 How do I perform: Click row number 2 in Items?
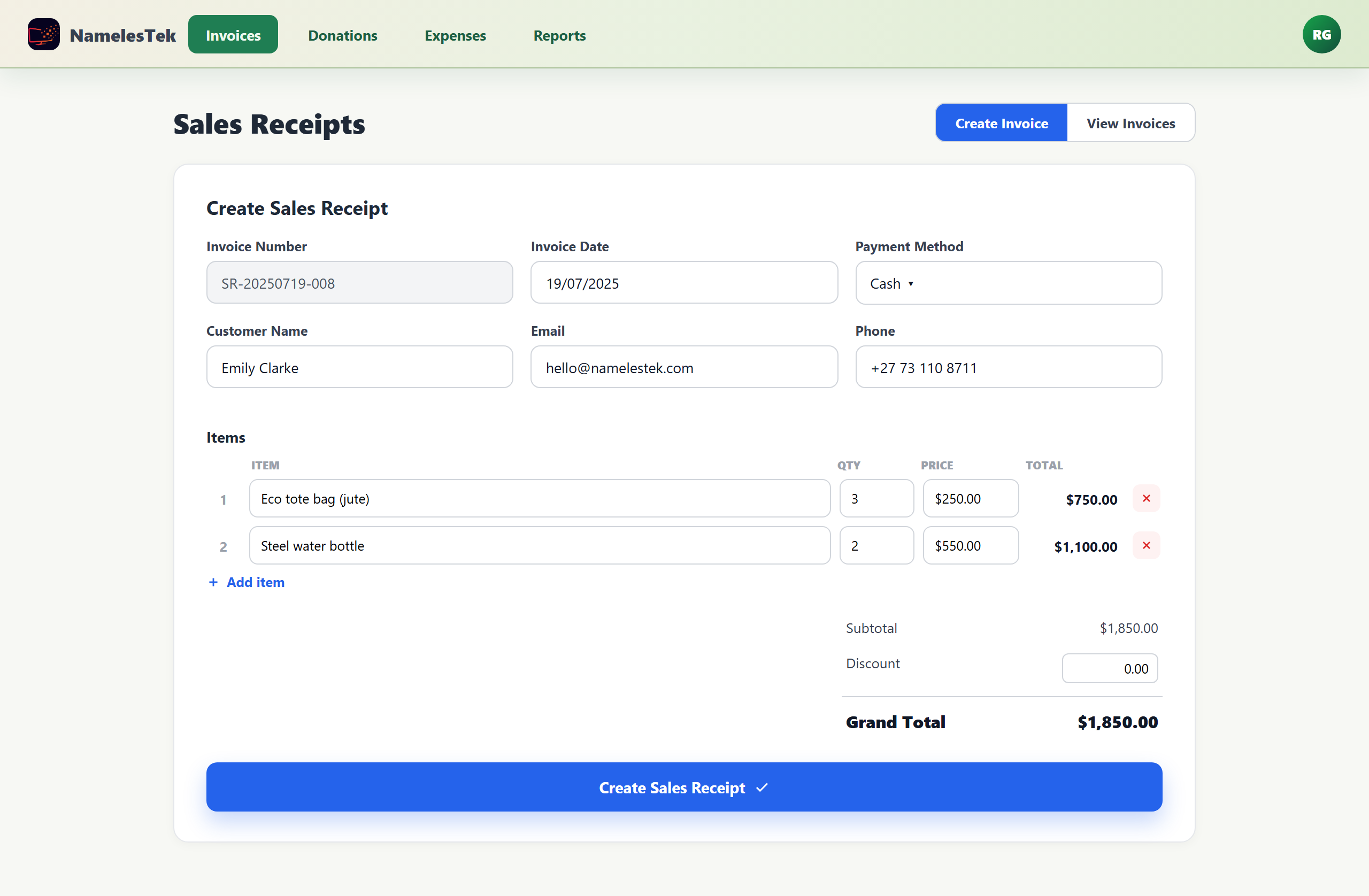[223, 547]
